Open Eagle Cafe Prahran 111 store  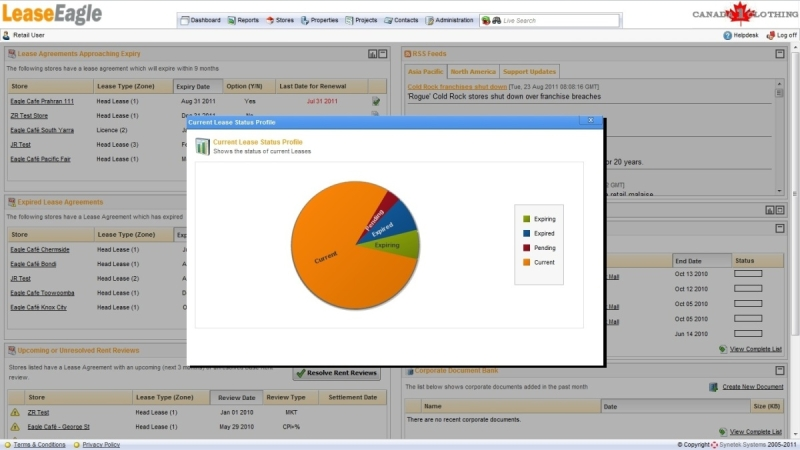pos(42,101)
